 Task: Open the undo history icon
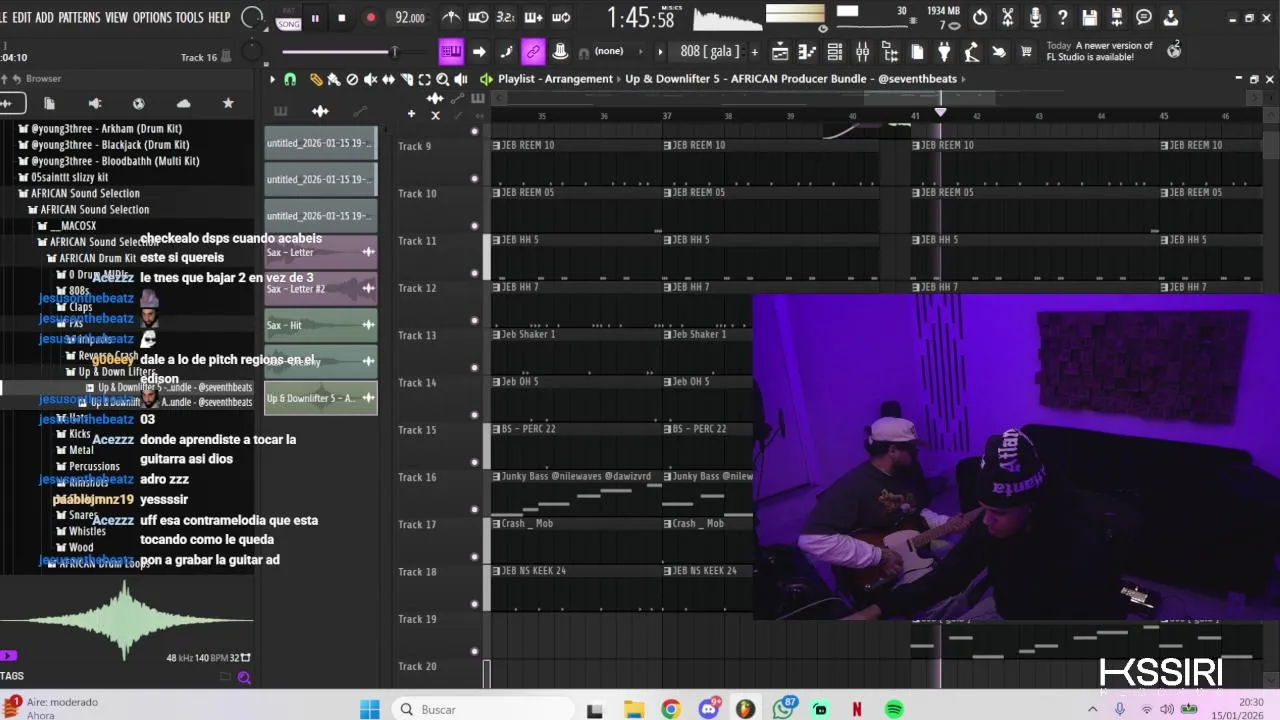(980, 18)
